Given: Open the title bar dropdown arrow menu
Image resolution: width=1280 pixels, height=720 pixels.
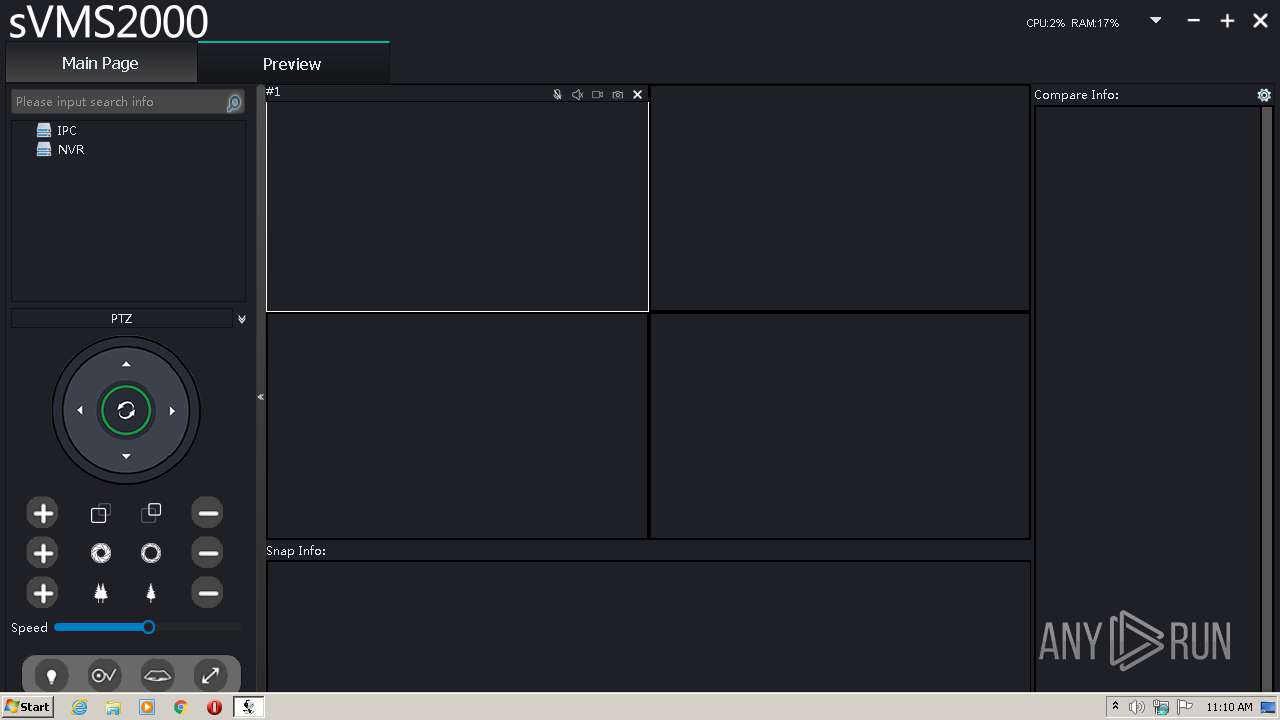Looking at the screenshot, I should click(1156, 20).
